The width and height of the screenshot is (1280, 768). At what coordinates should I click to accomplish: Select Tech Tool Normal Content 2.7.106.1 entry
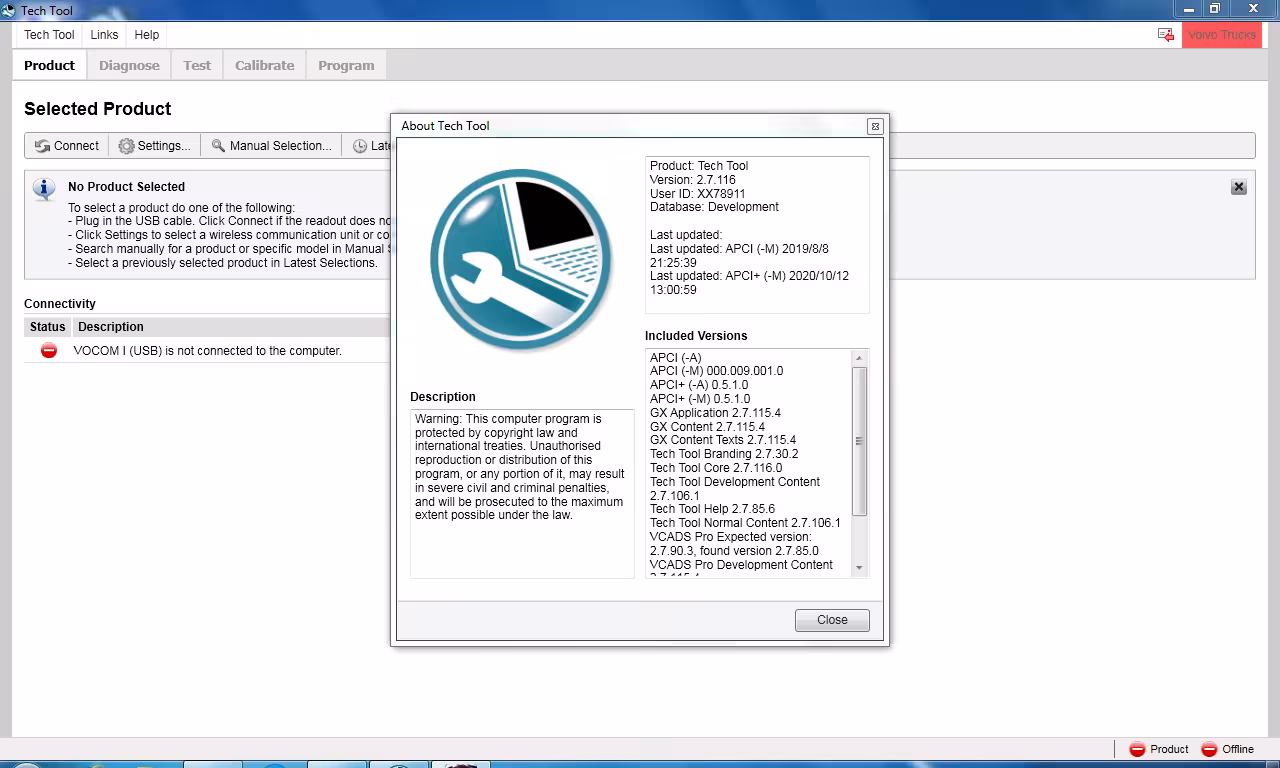click(x=745, y=523)
